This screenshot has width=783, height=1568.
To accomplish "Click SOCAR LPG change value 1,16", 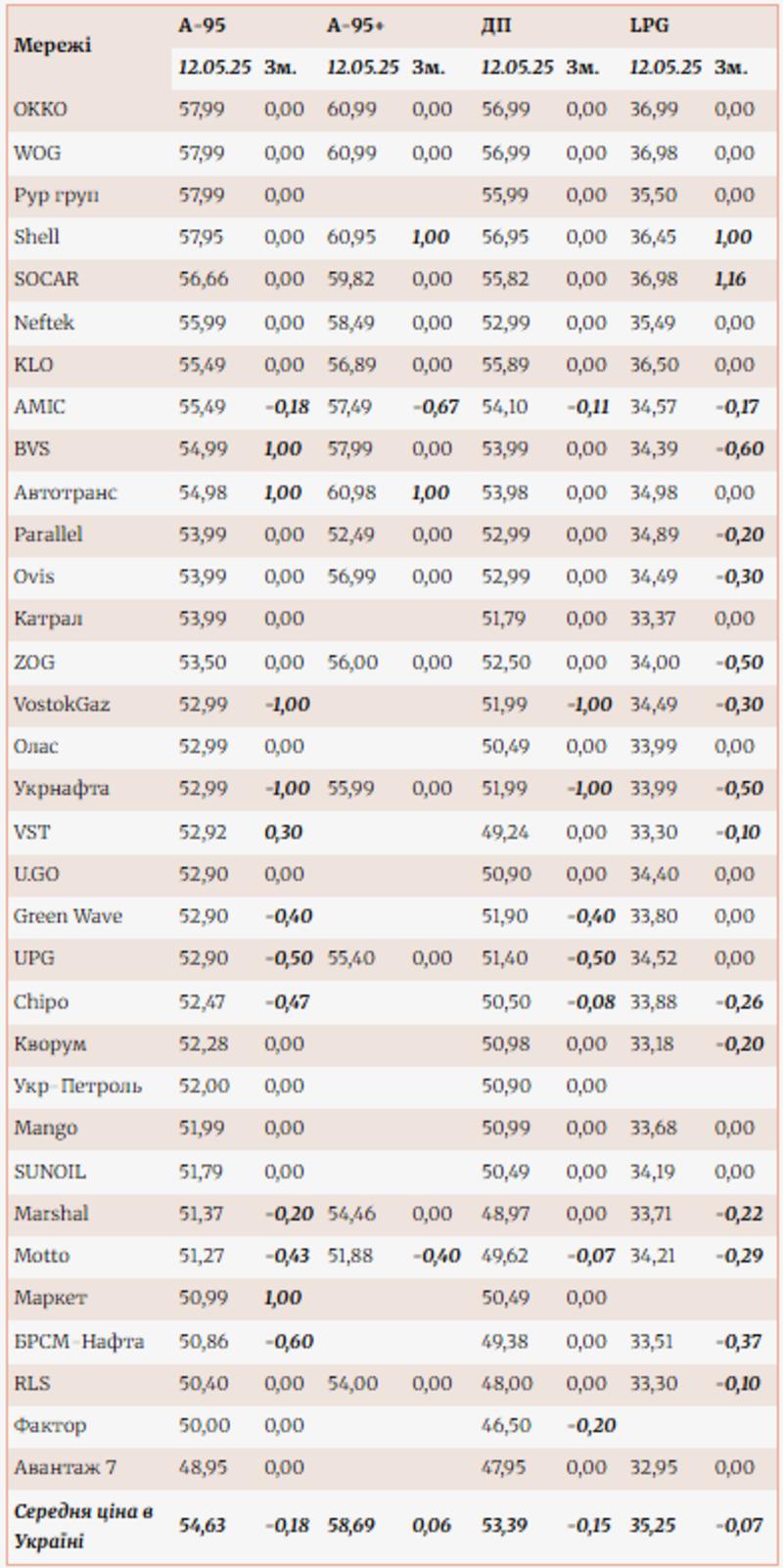I will [x=729, y=279].
